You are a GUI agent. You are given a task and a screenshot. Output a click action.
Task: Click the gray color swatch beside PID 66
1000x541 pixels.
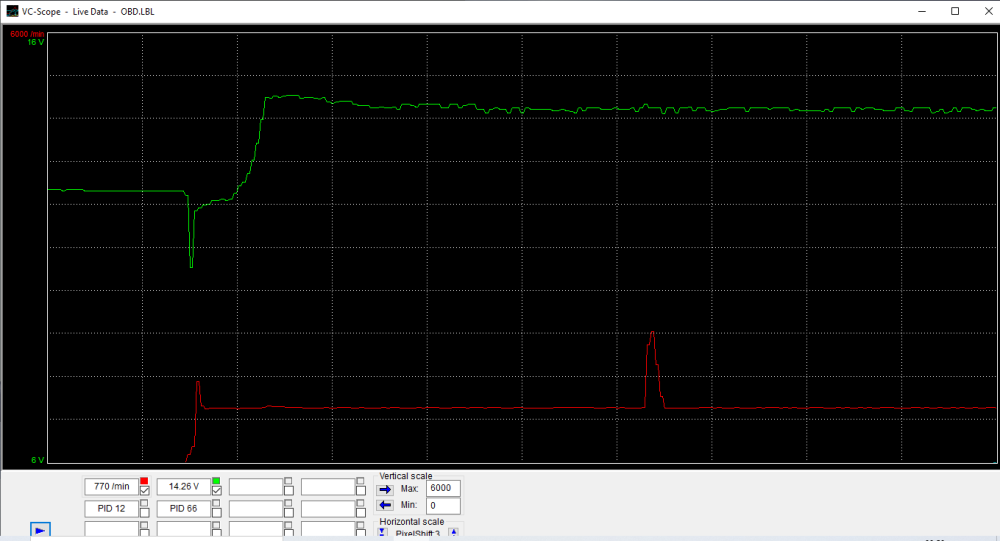pyautogui.click(x=216, y=503)
